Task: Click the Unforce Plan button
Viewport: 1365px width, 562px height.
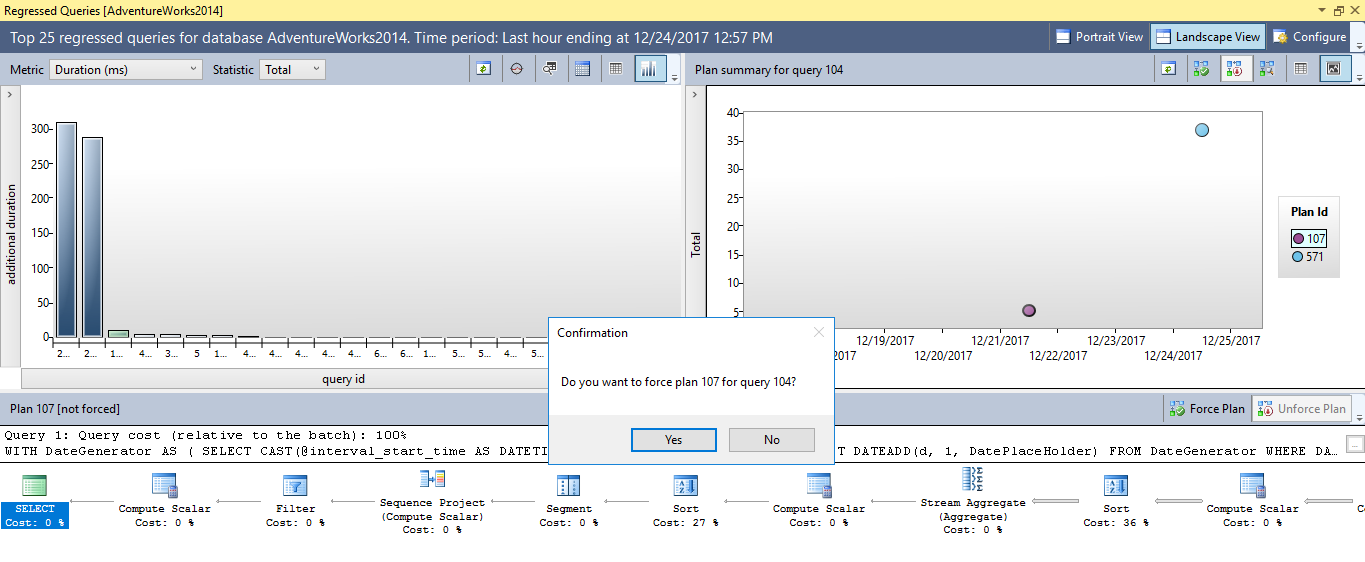Action: point(1302,409)
